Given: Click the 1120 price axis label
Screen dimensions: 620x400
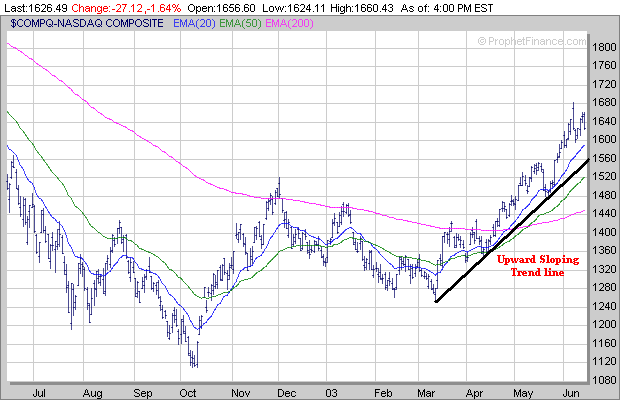Looking at the screenshot, I should click(604, 361).
